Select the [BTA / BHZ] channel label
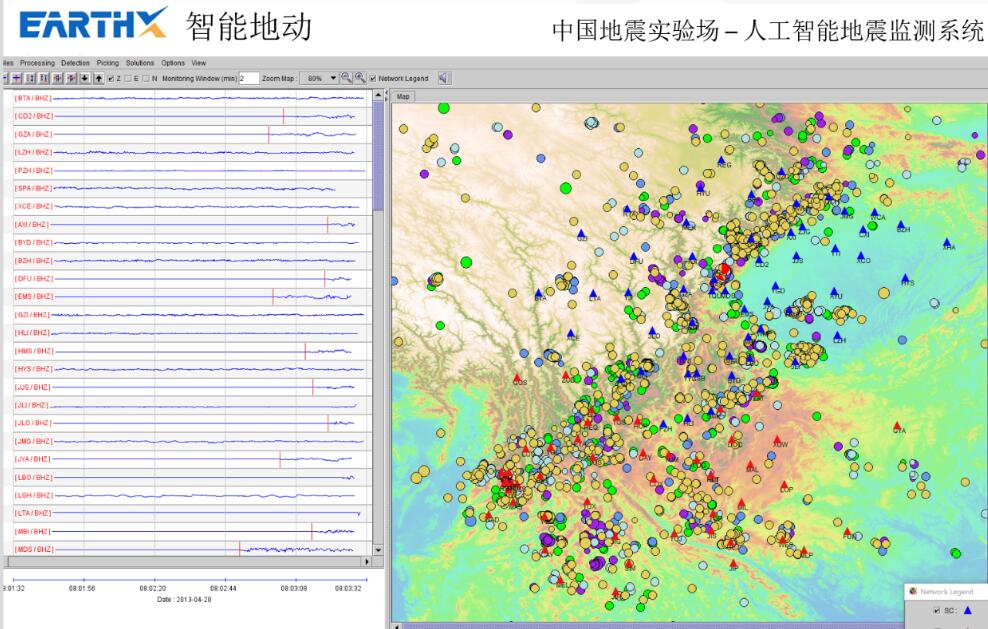 click(33, 98)
